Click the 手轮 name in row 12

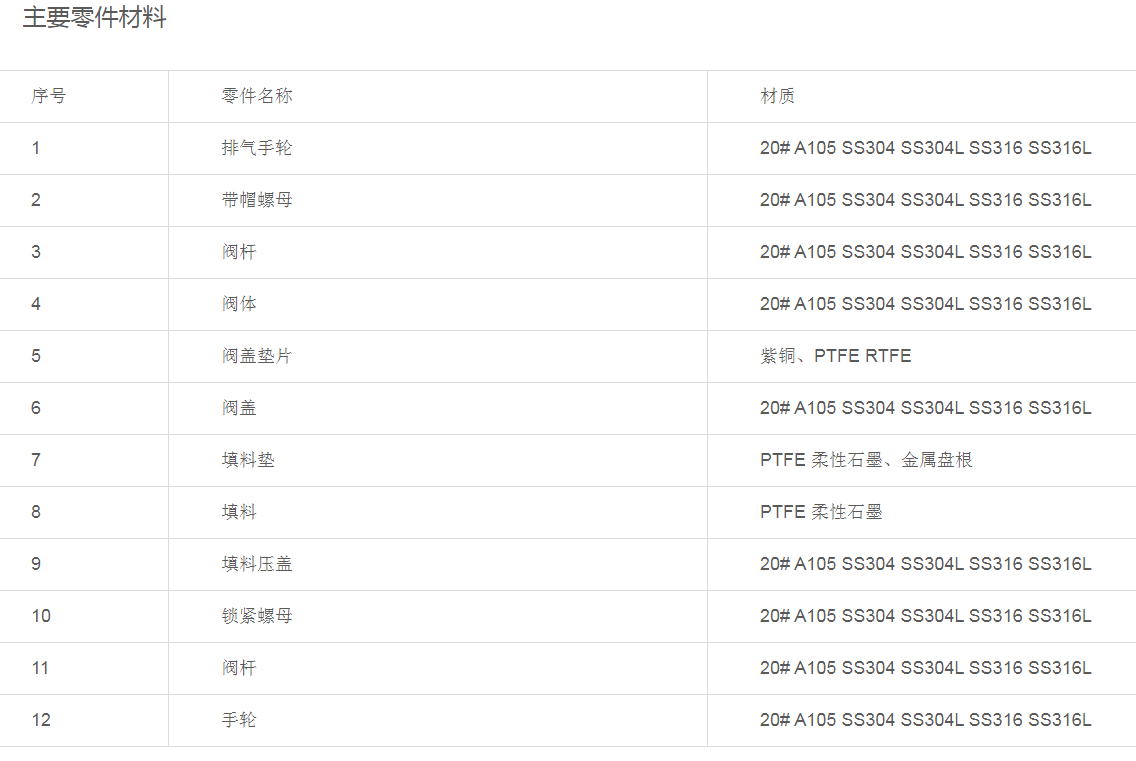(239, 720)
